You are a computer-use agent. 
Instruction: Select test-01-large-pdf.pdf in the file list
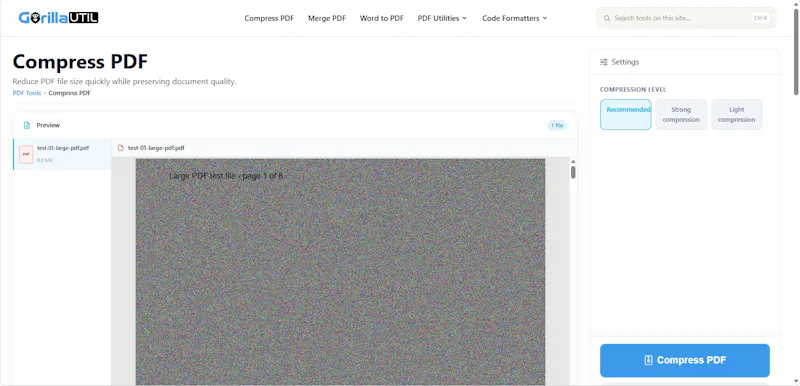coord(62,154)
